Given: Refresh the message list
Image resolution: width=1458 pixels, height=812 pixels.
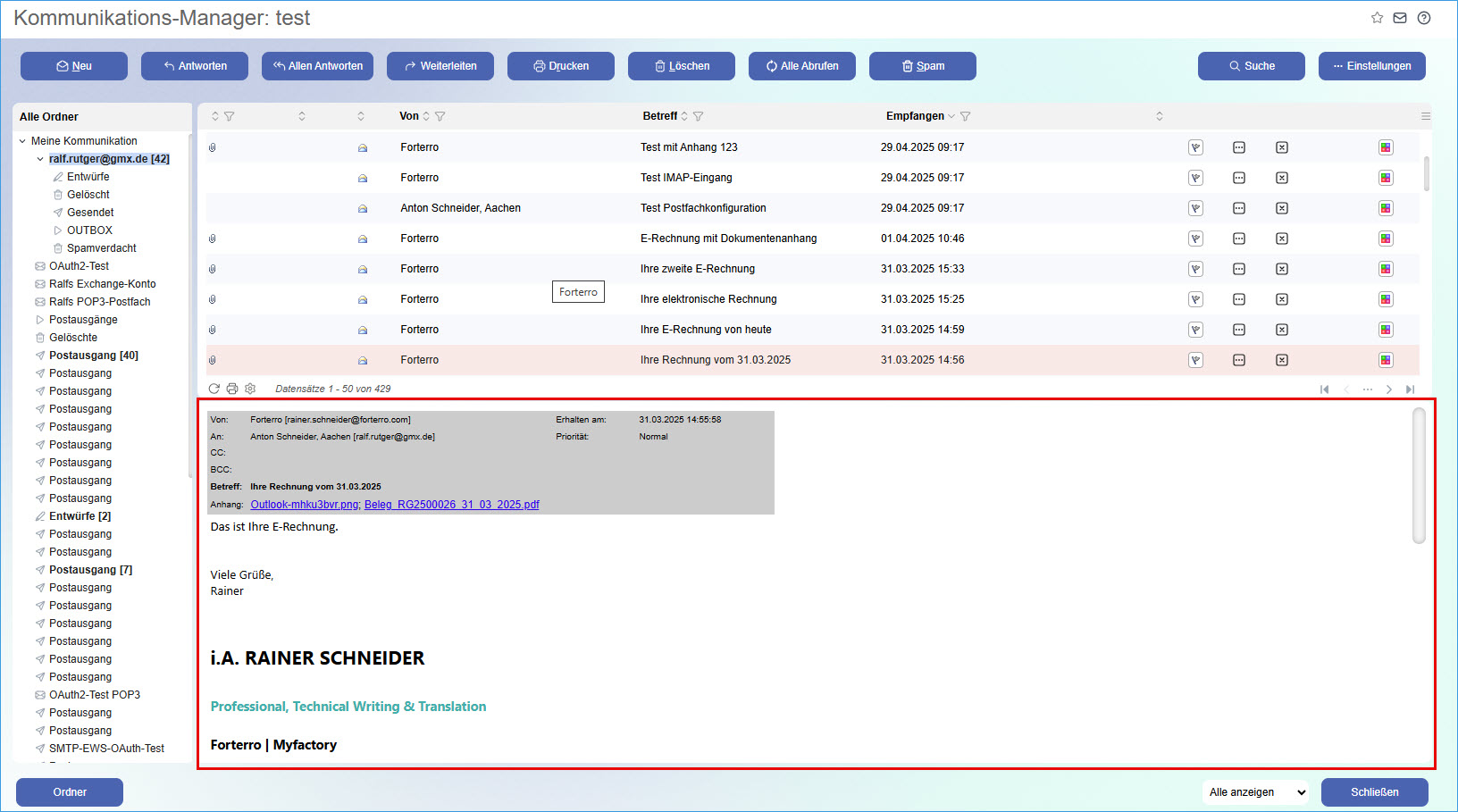Looking at the screenshot, I should [x=214, y=389].
